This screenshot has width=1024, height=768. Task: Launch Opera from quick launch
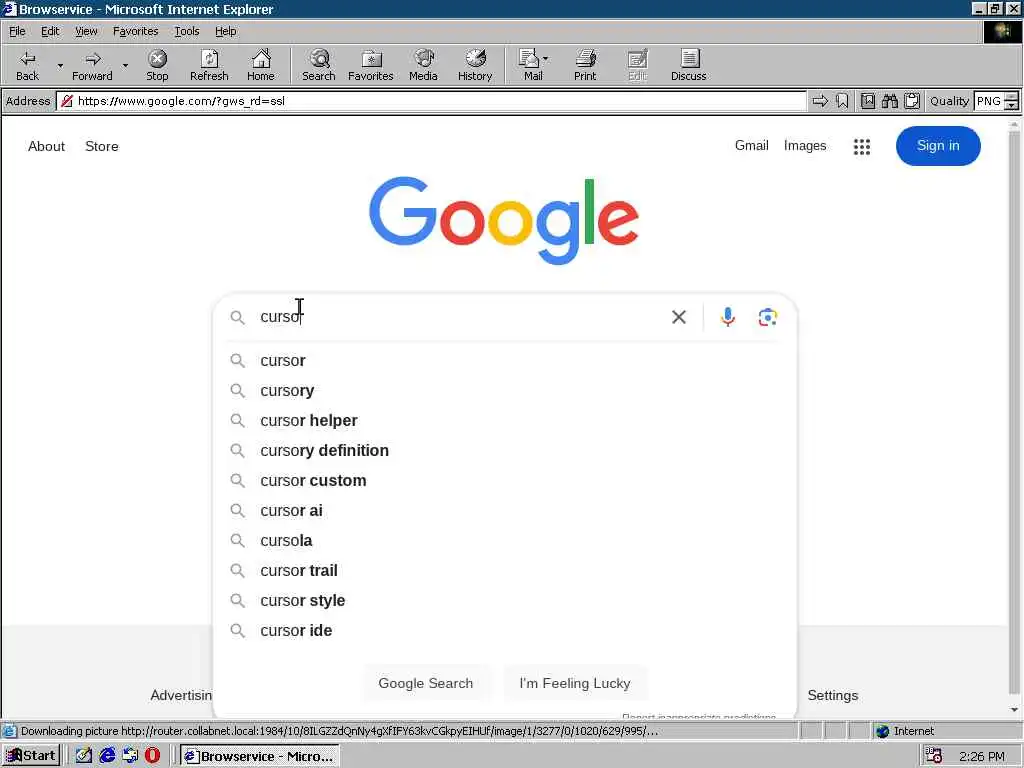(x=152, y=756)
